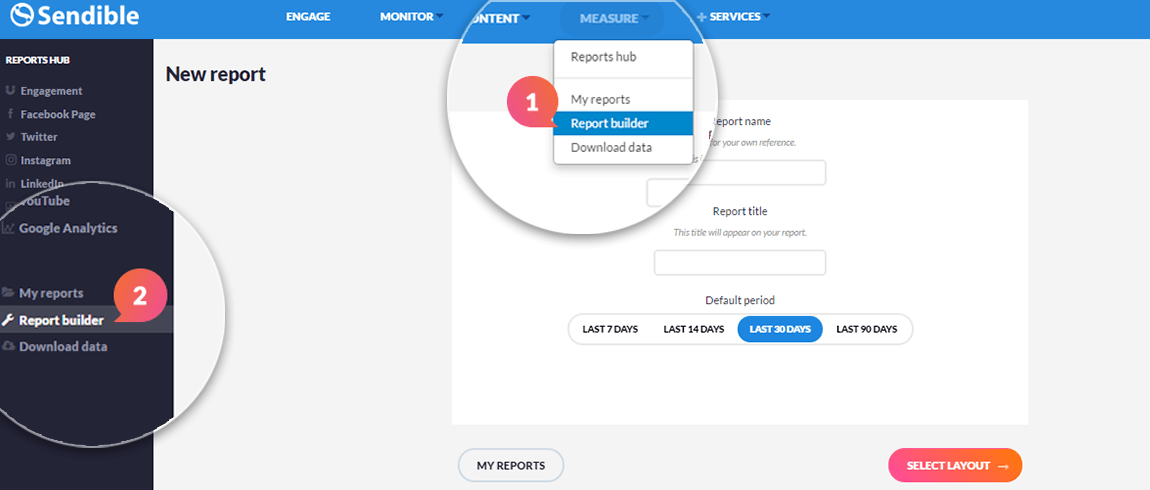The height and width of the screenshot is (490, 1150).
Task: Select the Last 7 Days period
Action: click(x=609, y=329)
